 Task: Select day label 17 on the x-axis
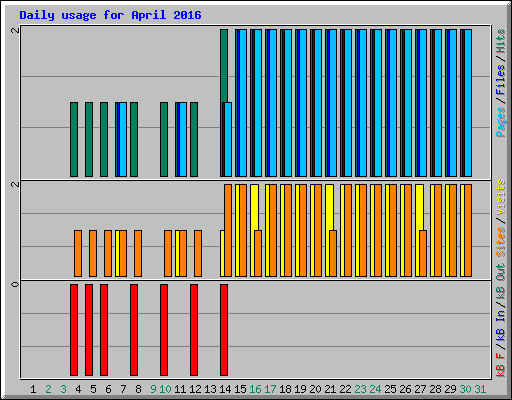pos(270,389)
